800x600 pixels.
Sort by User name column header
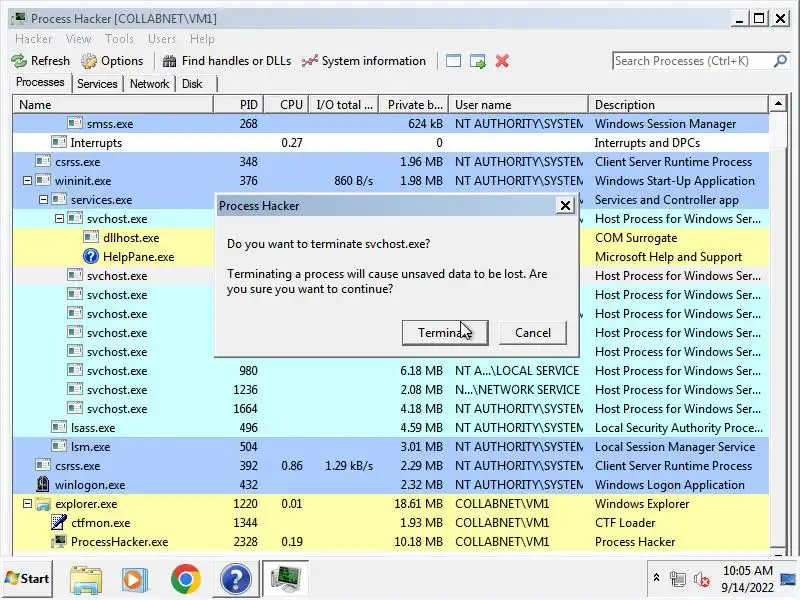coord(519,105)
